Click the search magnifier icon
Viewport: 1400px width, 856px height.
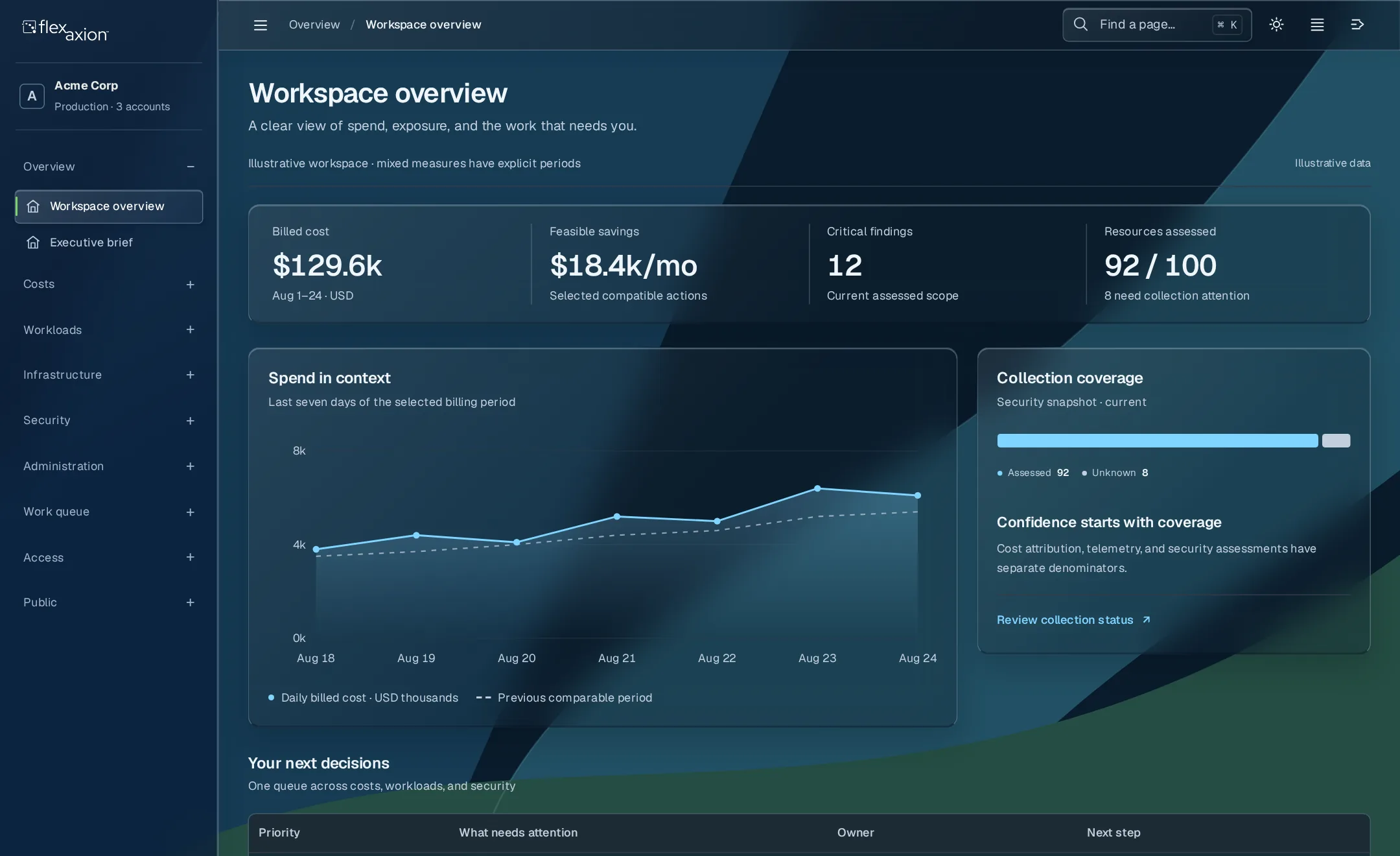[x=1080, y=25]
